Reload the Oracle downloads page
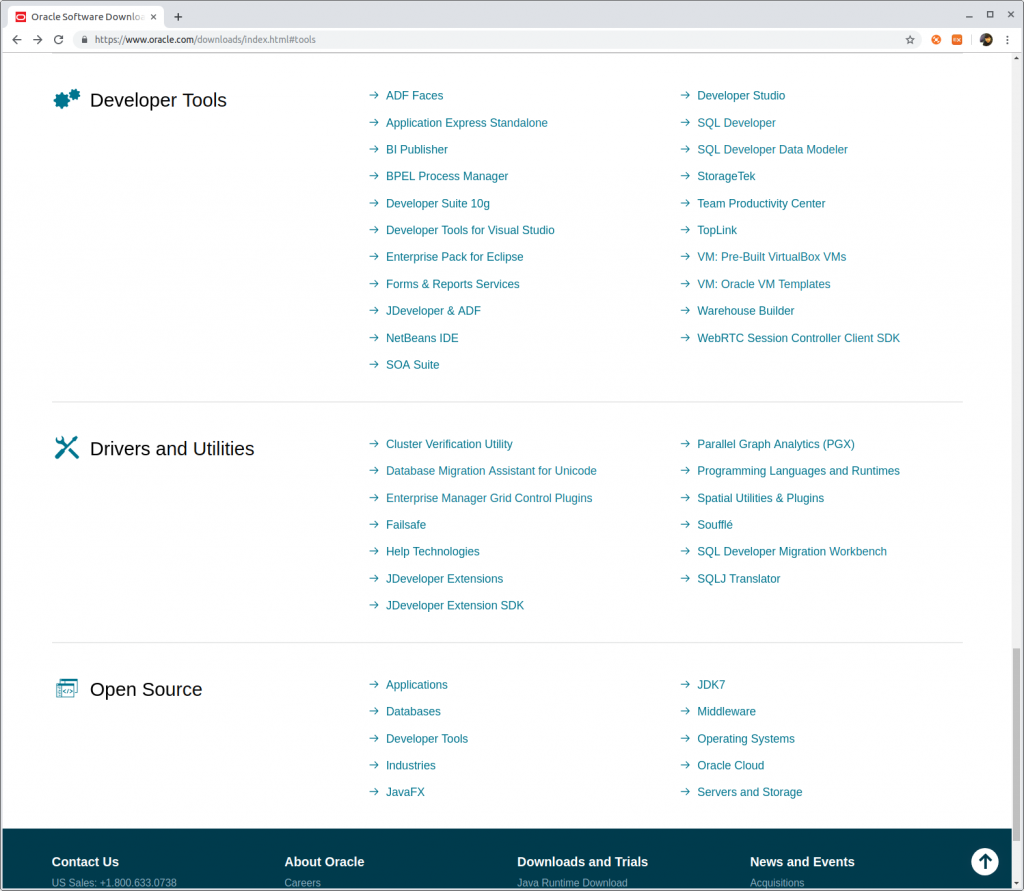1024x891 pixels. [x=59, y=40]
